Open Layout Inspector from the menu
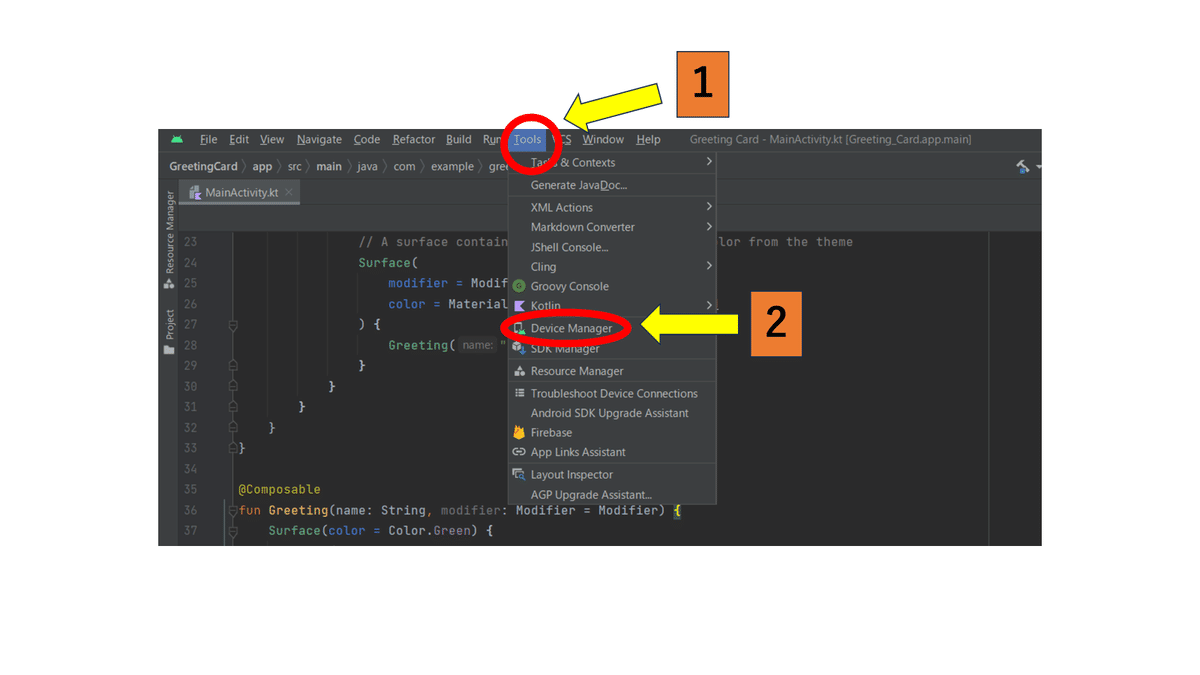This screenshot has height=675, width=1200. 612,475
